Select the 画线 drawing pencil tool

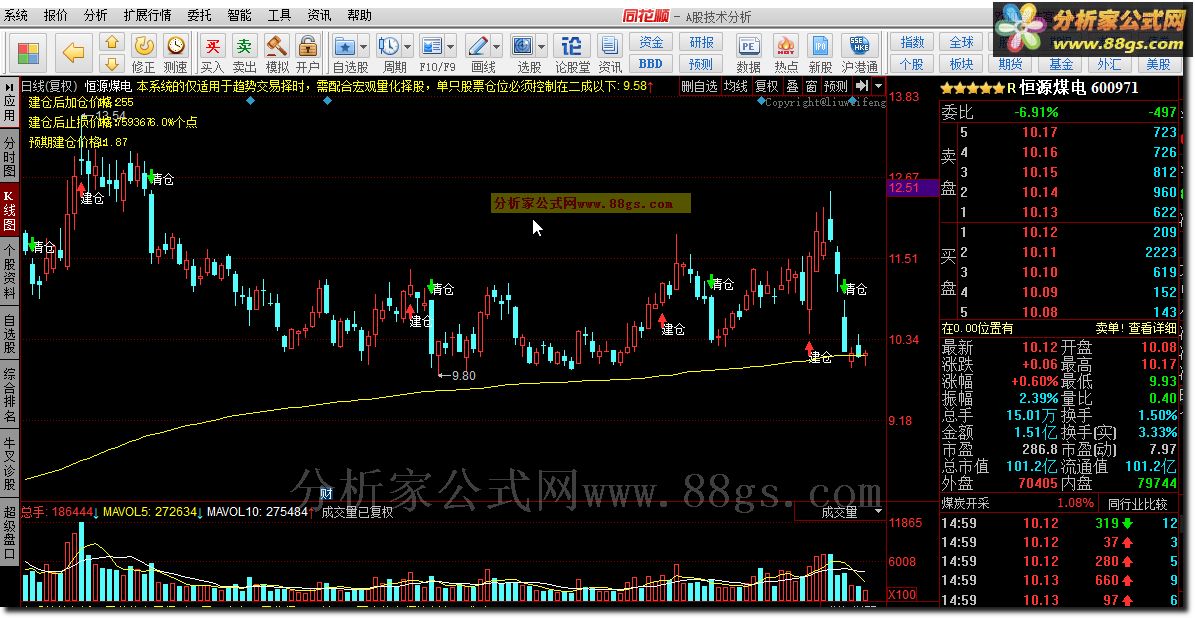click(x=478, y=46)
